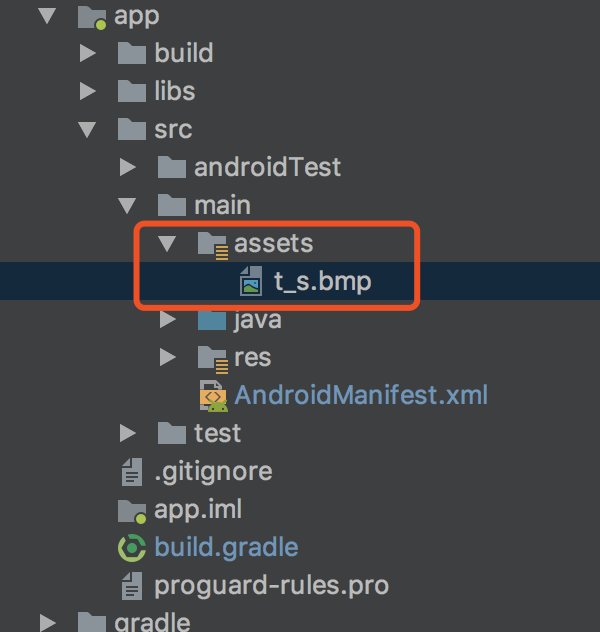Viewport: 600px width, 632px height.
Task: Collapse the assets folder arrow
Action: [167, 243]
